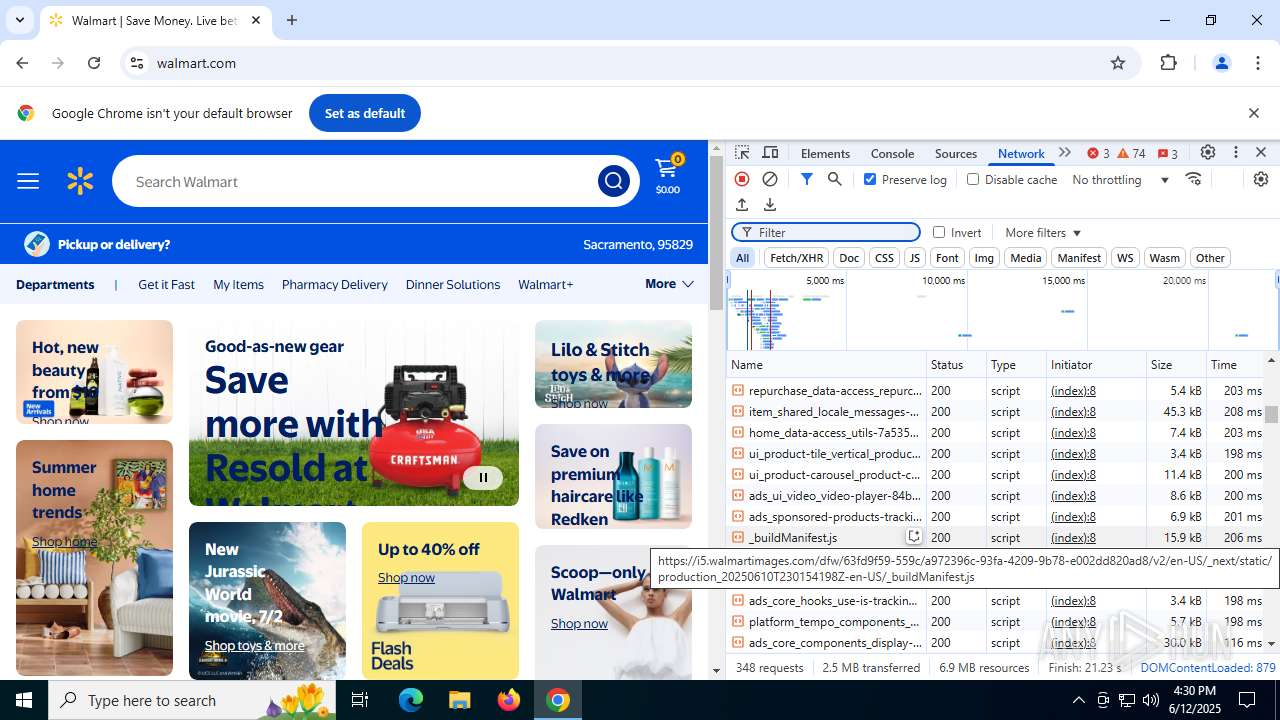Open the Departments menu

(x=55, y=284)
